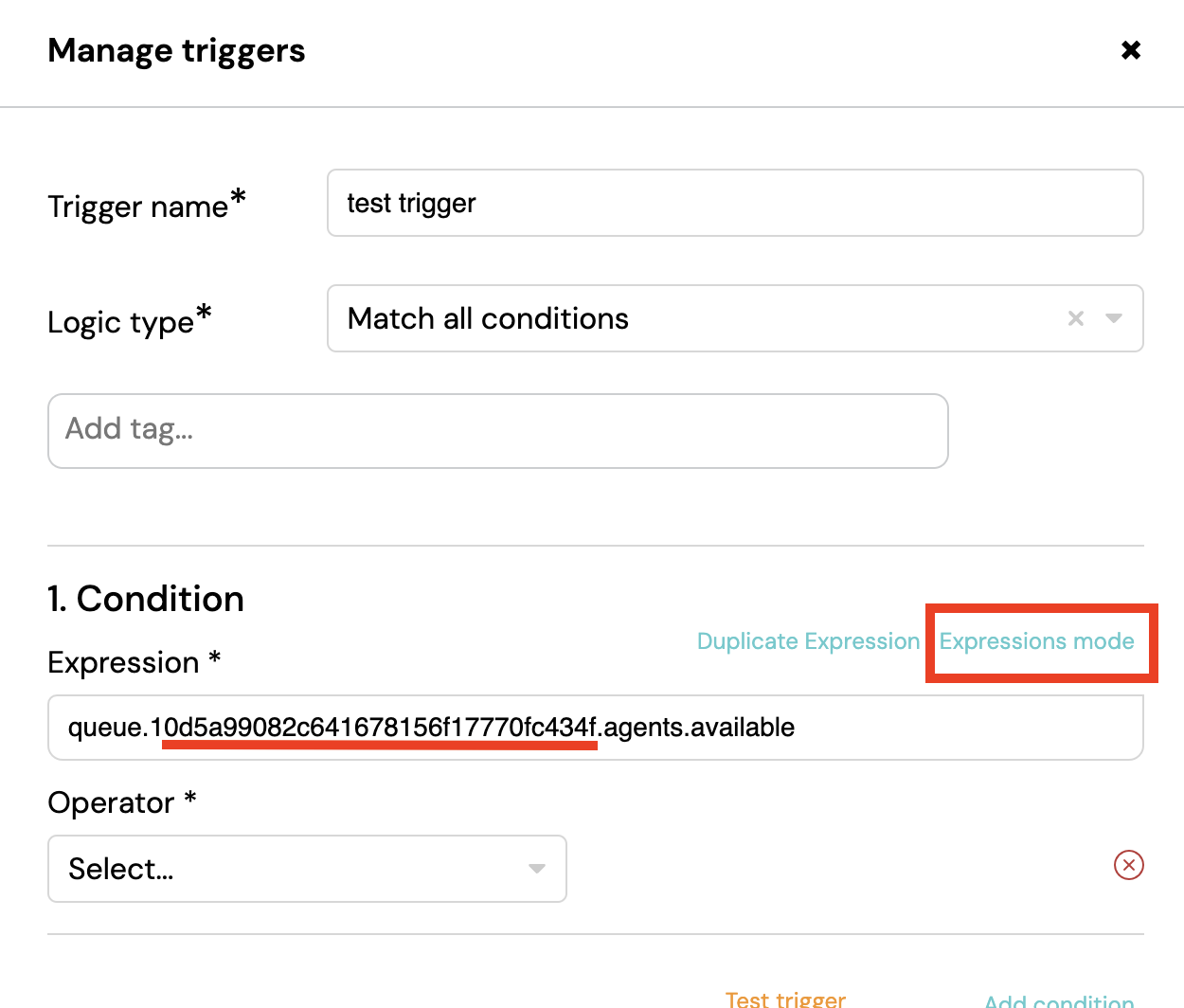Click into the Add tag field
Screen dimensions: 1184x1008
[498, 431]
